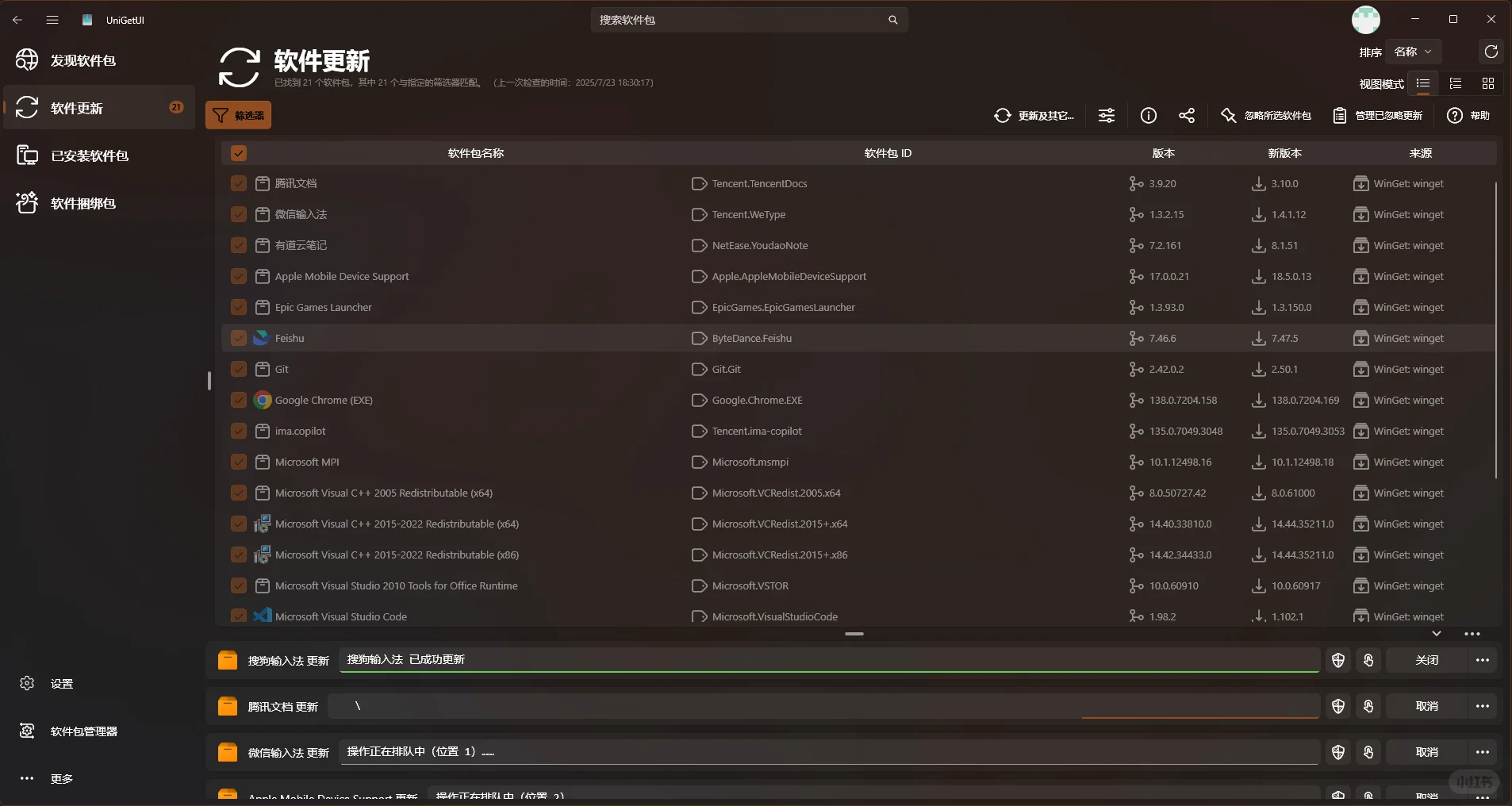Screen dimensions: 1512x806
Task: Open 帮助 from the toolbar
Action: [1468, 116]
